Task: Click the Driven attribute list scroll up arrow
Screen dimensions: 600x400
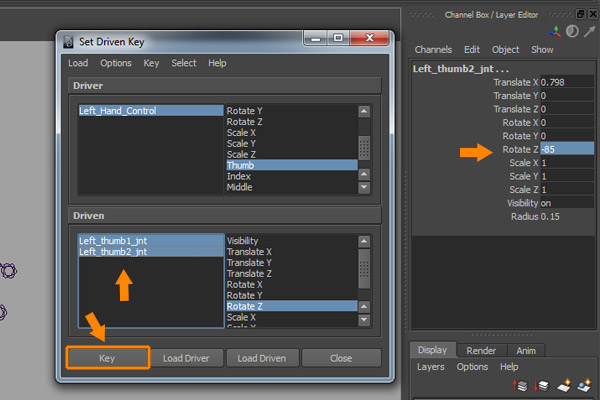Action: (x=364, y=241)
